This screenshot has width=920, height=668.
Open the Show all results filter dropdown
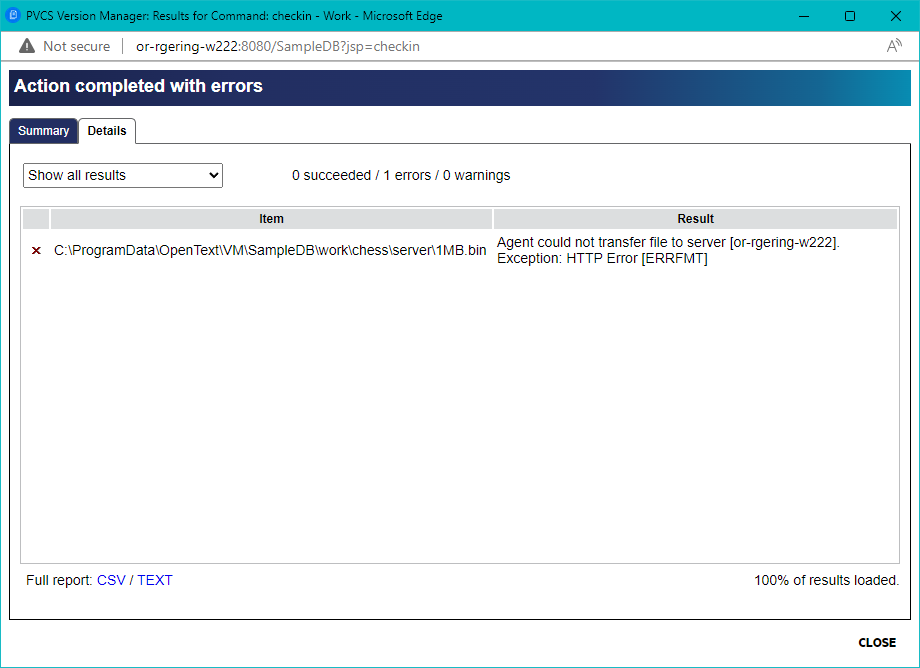click(x=122, y=175)
